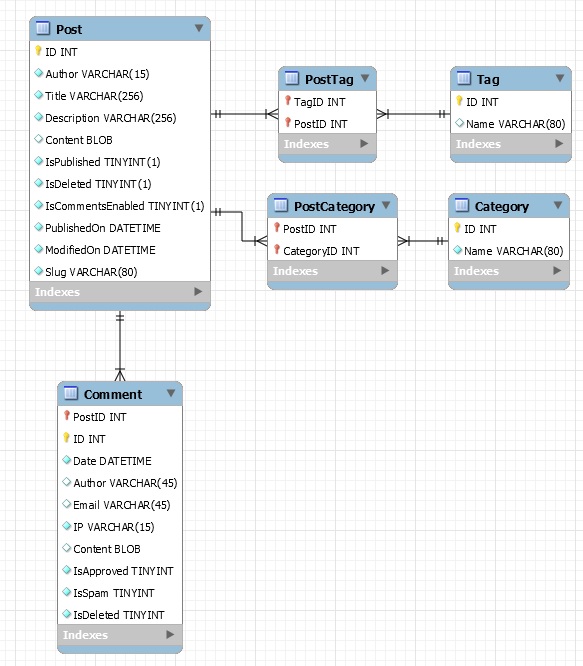
Task: Click the Tag table icon
Action: [464, 78]
